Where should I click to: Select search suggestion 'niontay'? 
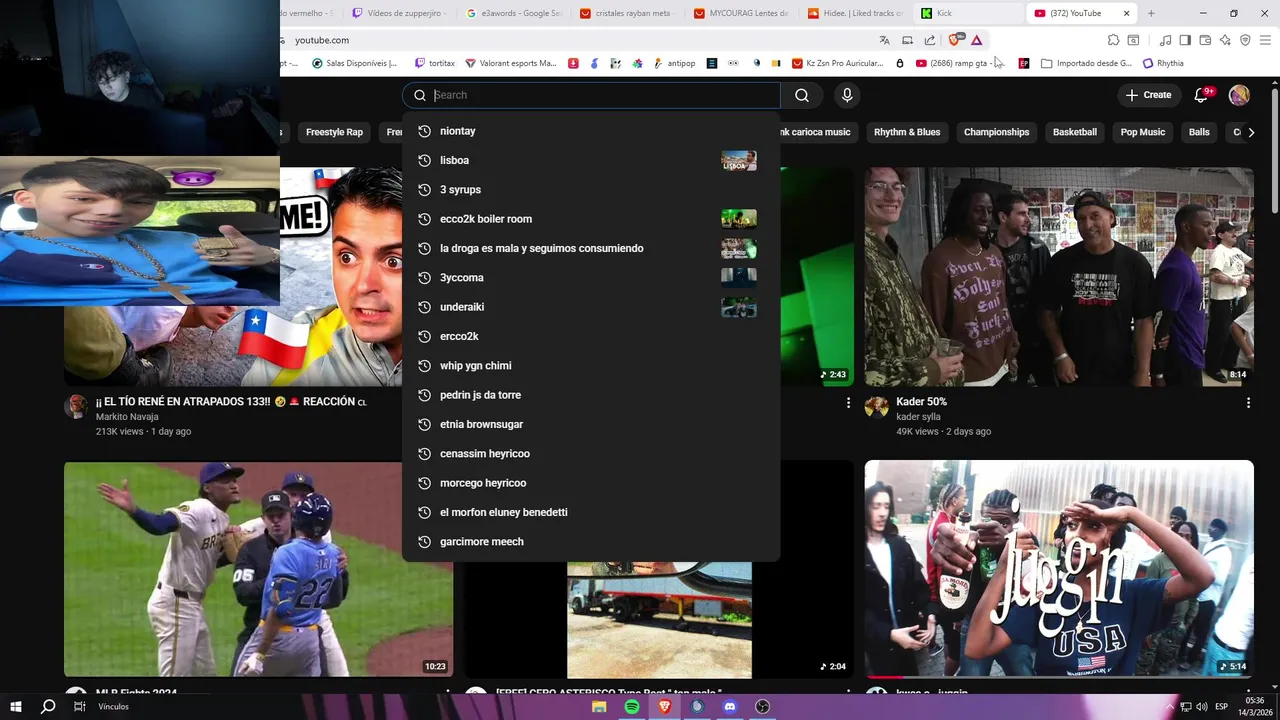[591, 131]
